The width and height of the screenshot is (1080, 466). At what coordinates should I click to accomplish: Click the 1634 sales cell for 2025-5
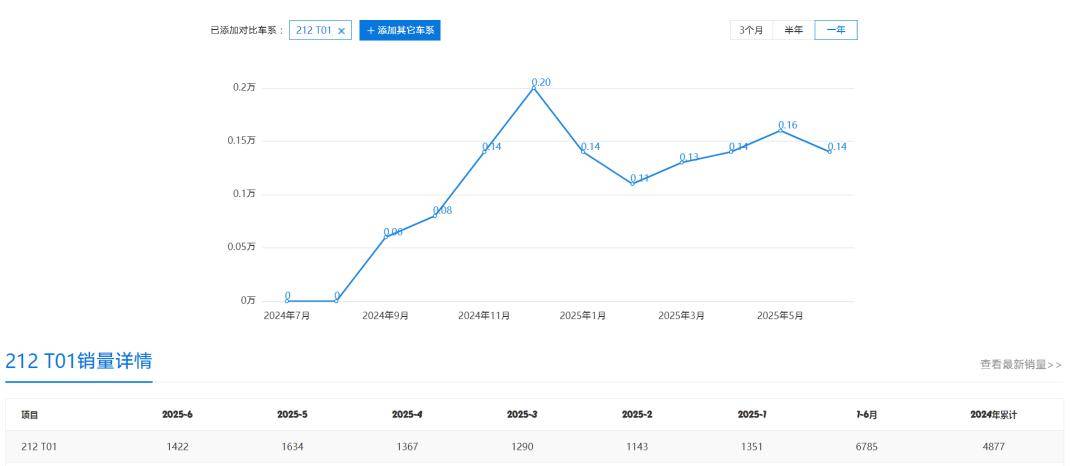click(x=291, y=448)
